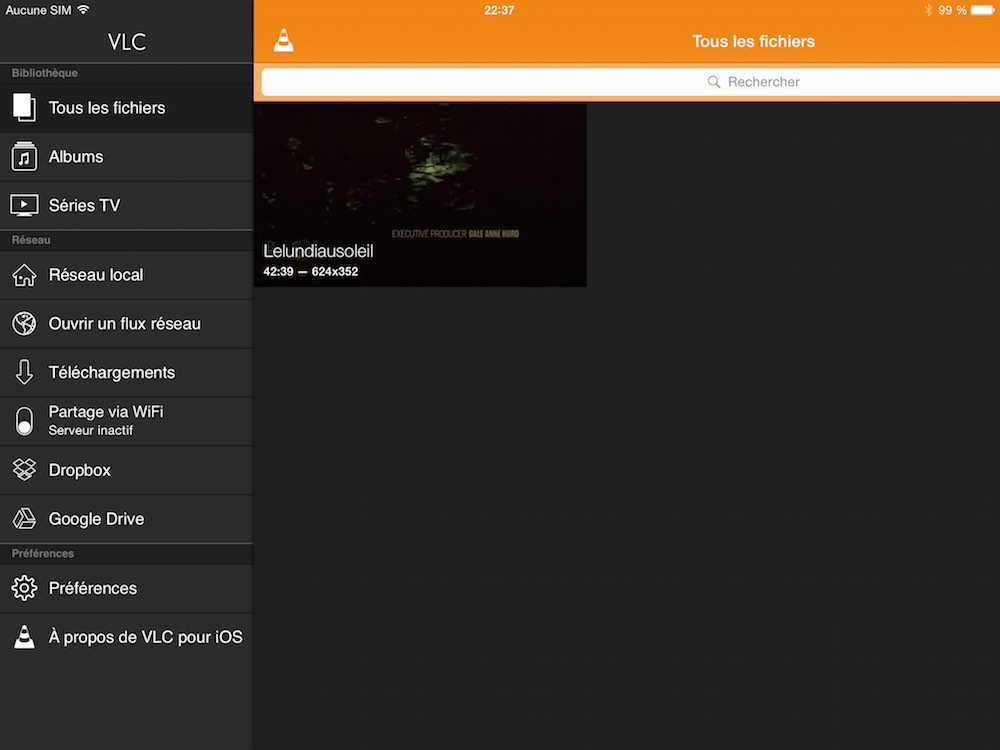
Task: Click the VLC title at the sidebar top
Action: (127, 42)
